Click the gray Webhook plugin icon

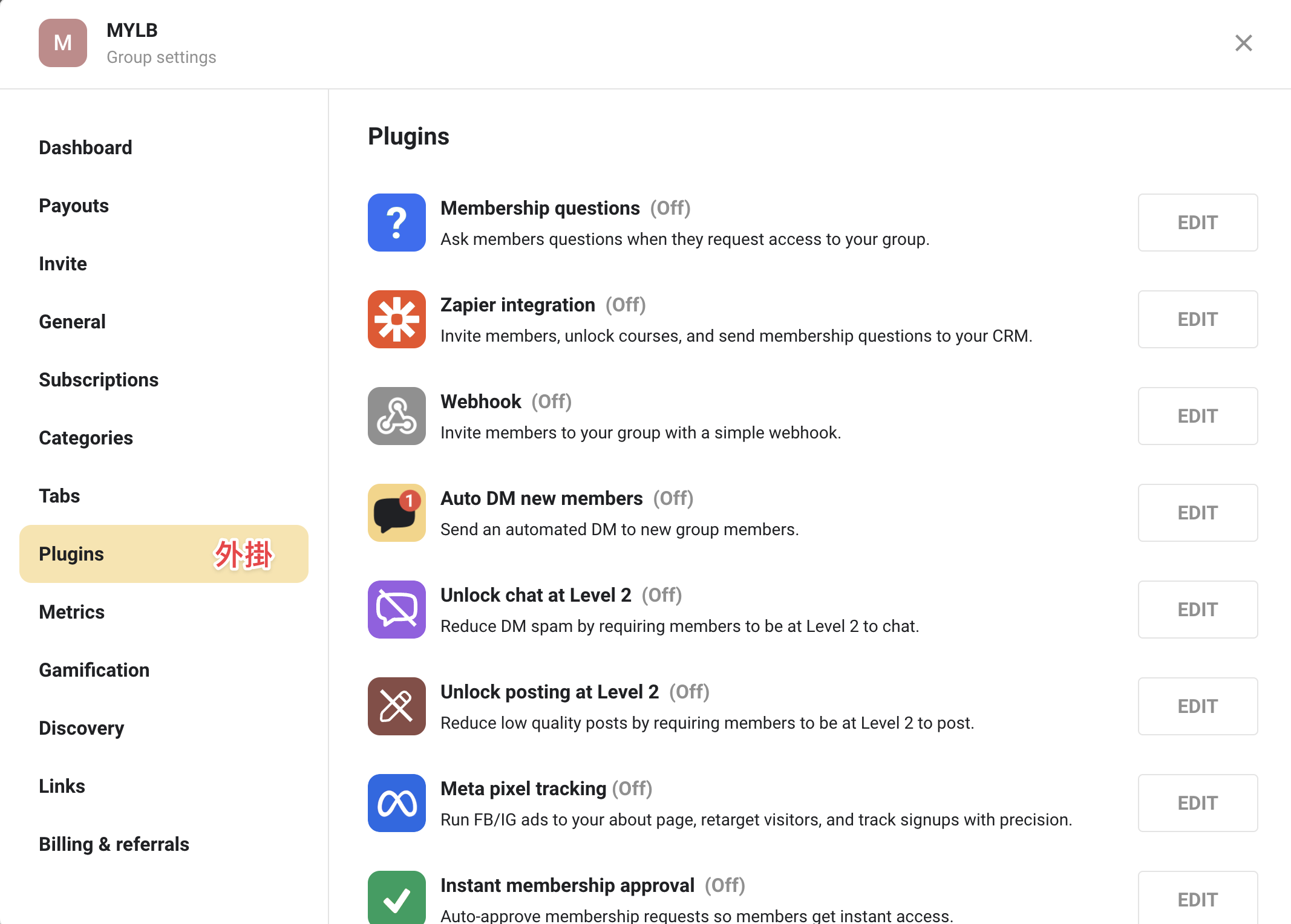point(397,416)
